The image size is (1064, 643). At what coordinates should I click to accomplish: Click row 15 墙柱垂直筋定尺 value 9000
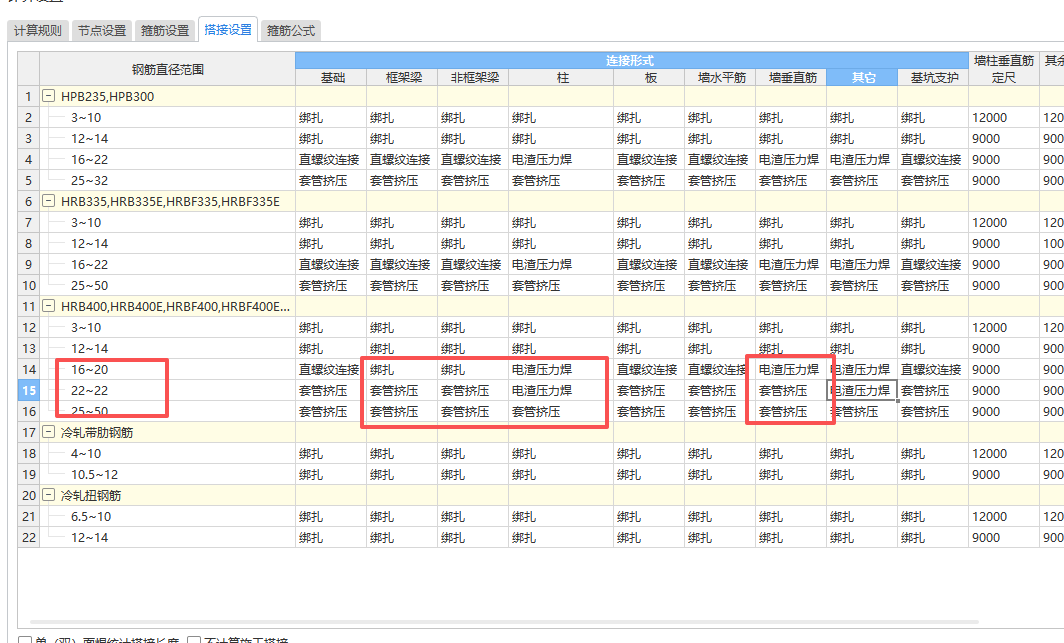1004,391
